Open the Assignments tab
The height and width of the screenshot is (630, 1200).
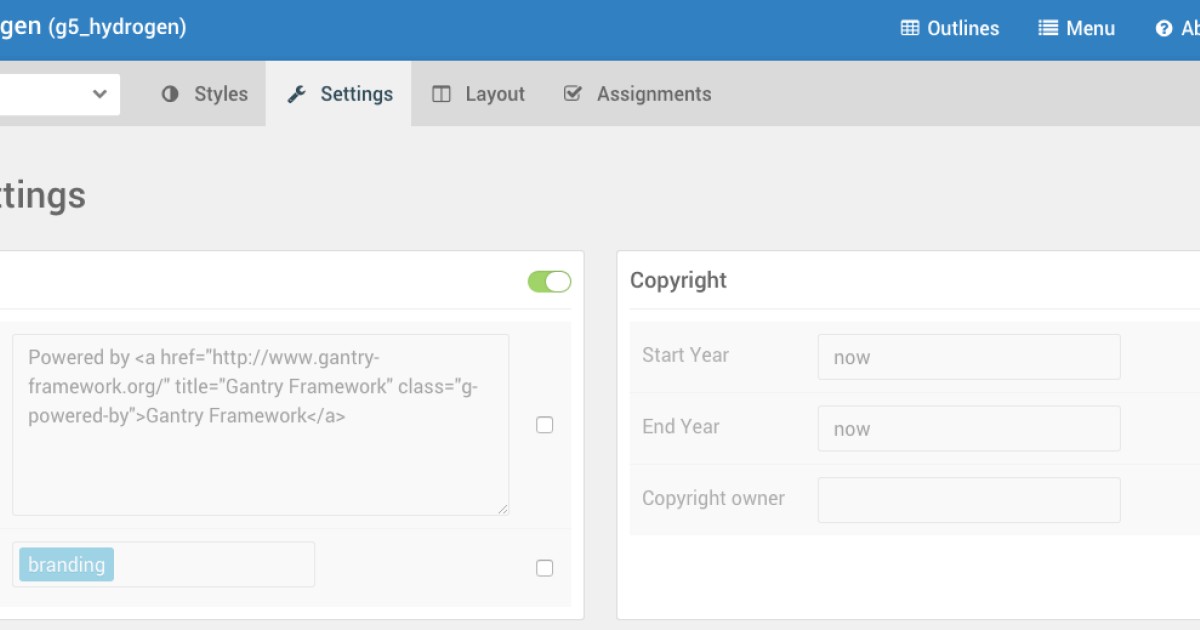click(653, 94)
